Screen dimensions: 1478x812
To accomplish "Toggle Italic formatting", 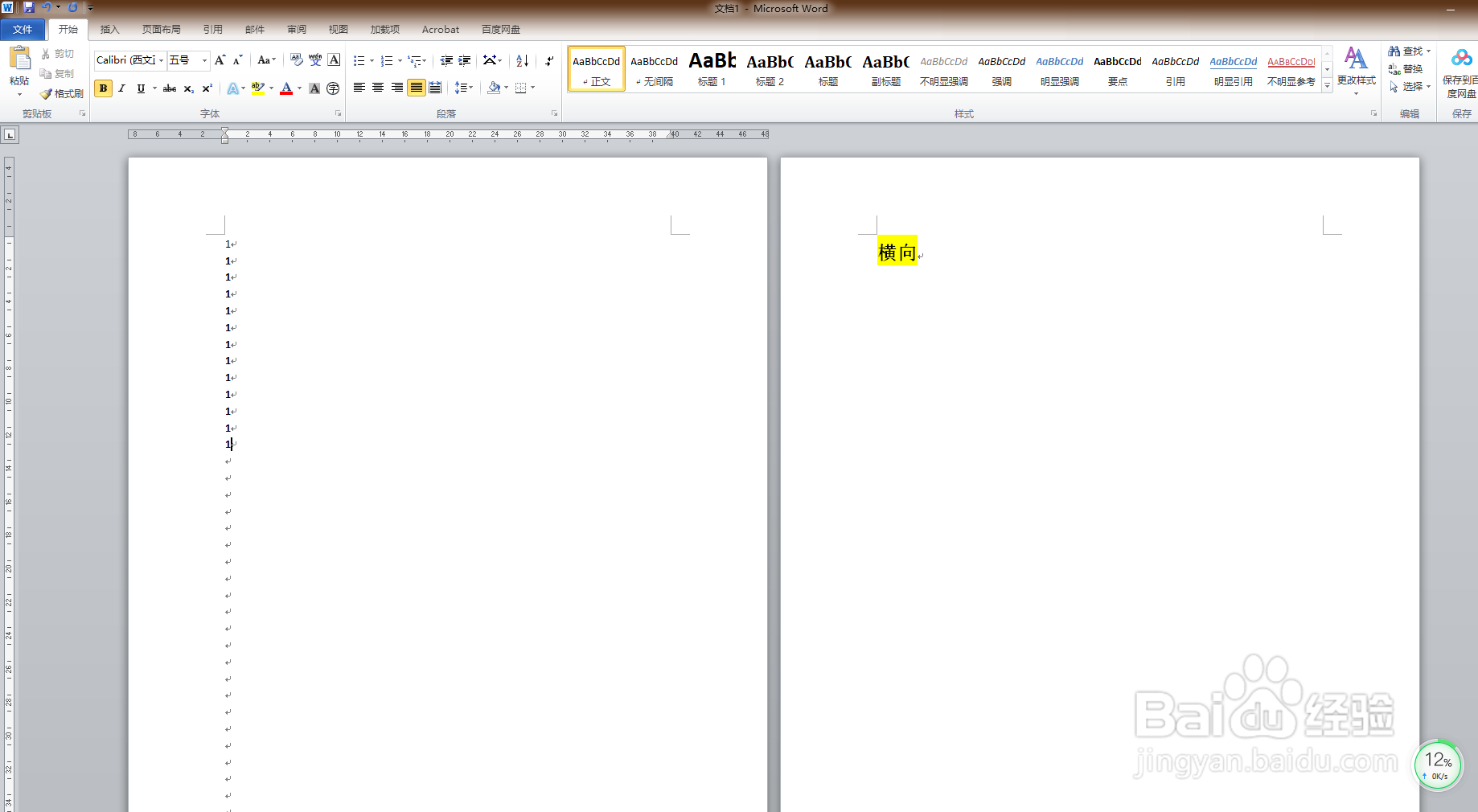I will tap(121, 88).
